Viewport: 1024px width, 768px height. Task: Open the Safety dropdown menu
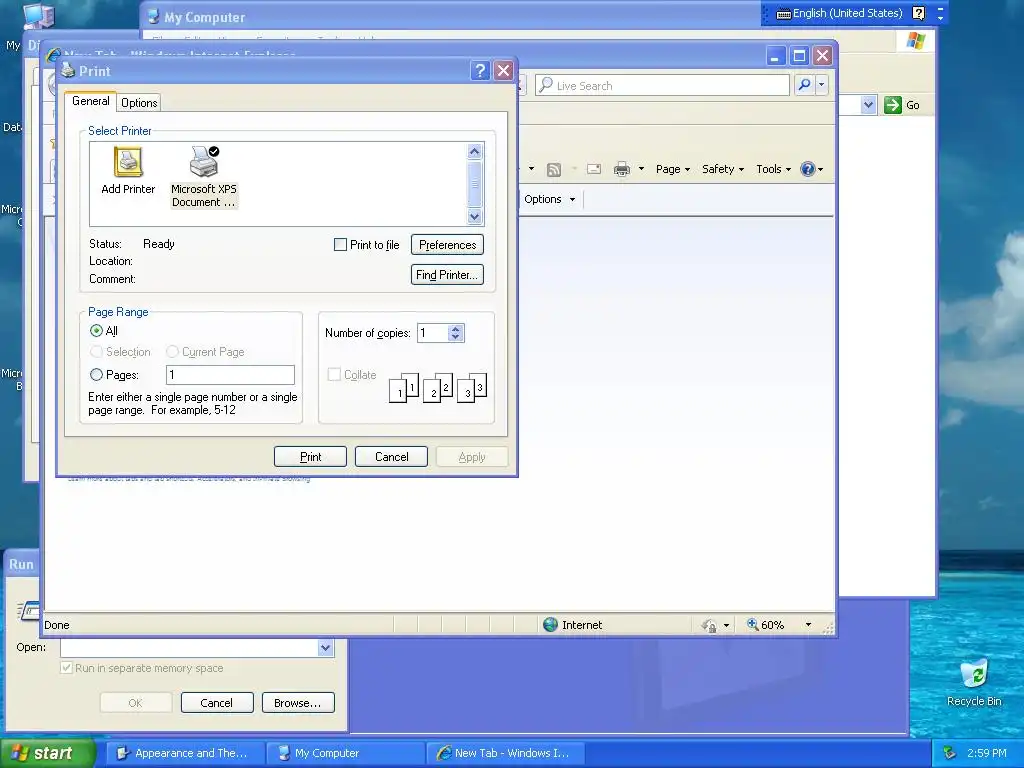[723, 169]
